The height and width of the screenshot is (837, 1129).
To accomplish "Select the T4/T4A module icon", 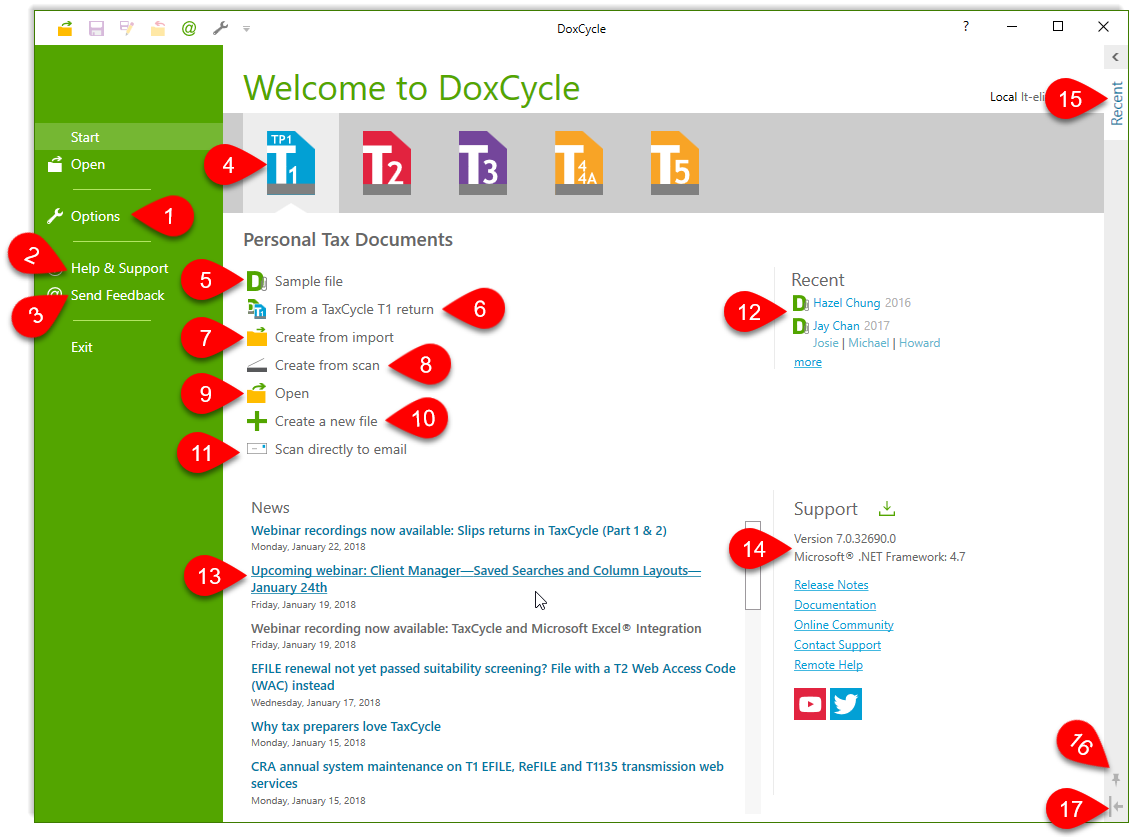I will [x=578, y=163].
